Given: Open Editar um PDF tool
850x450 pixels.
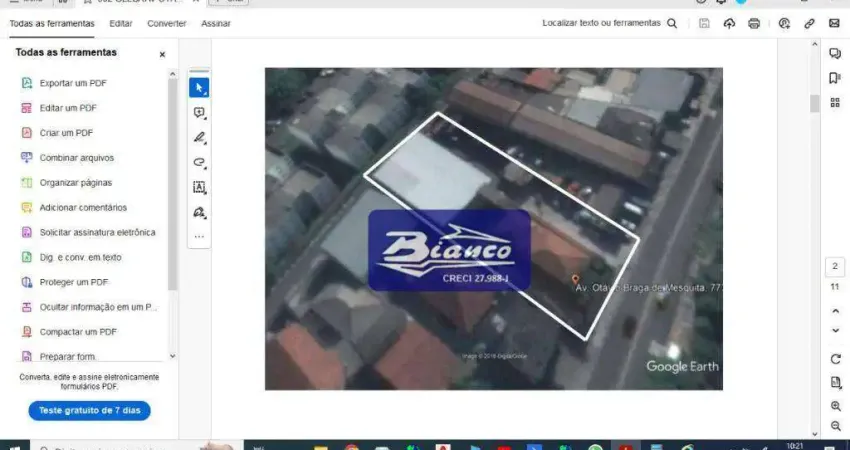Looking at the screenshot, I should (x=59, y=108).
